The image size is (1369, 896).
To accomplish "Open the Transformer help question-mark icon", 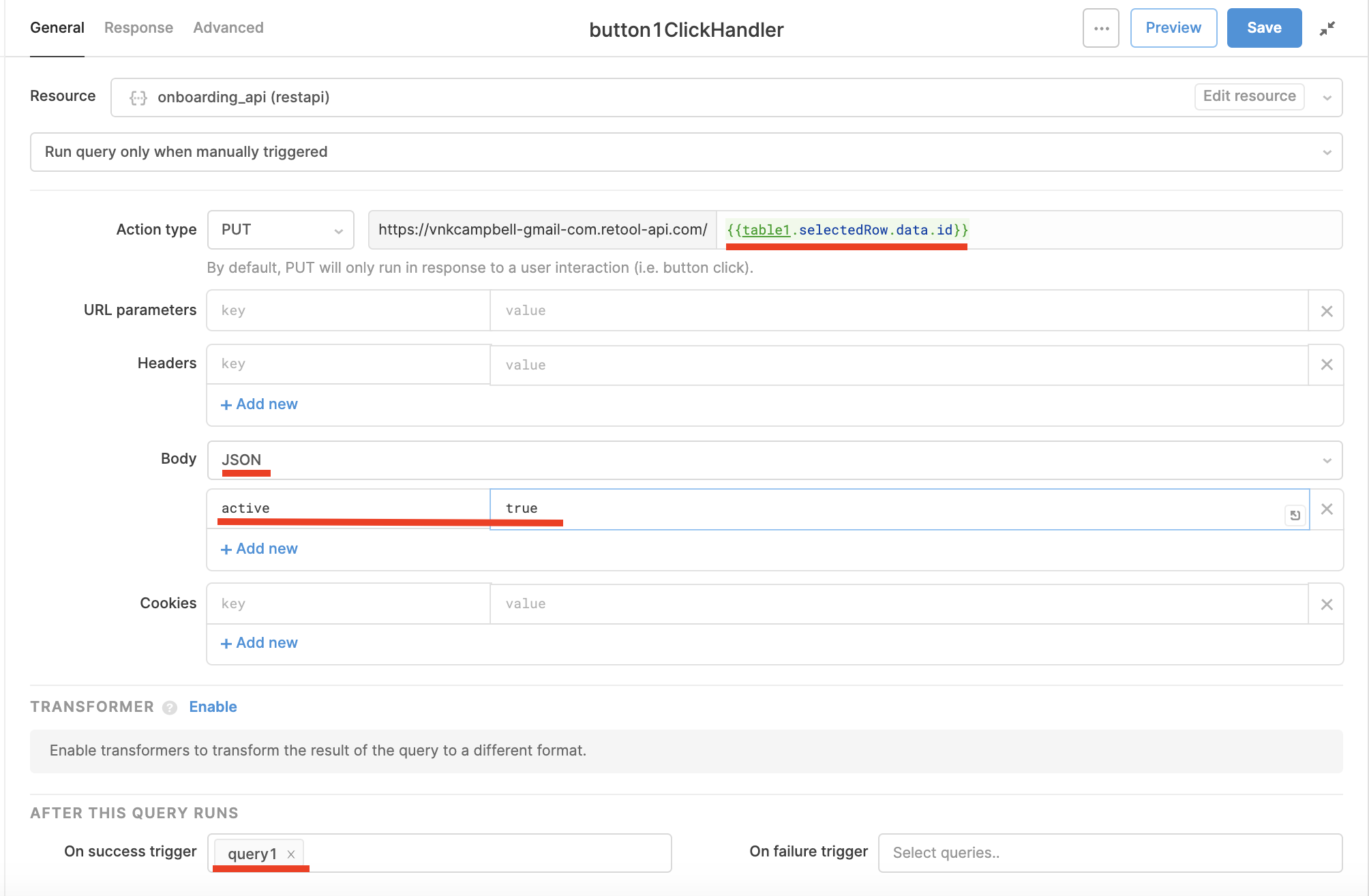I will pos(170,708).
